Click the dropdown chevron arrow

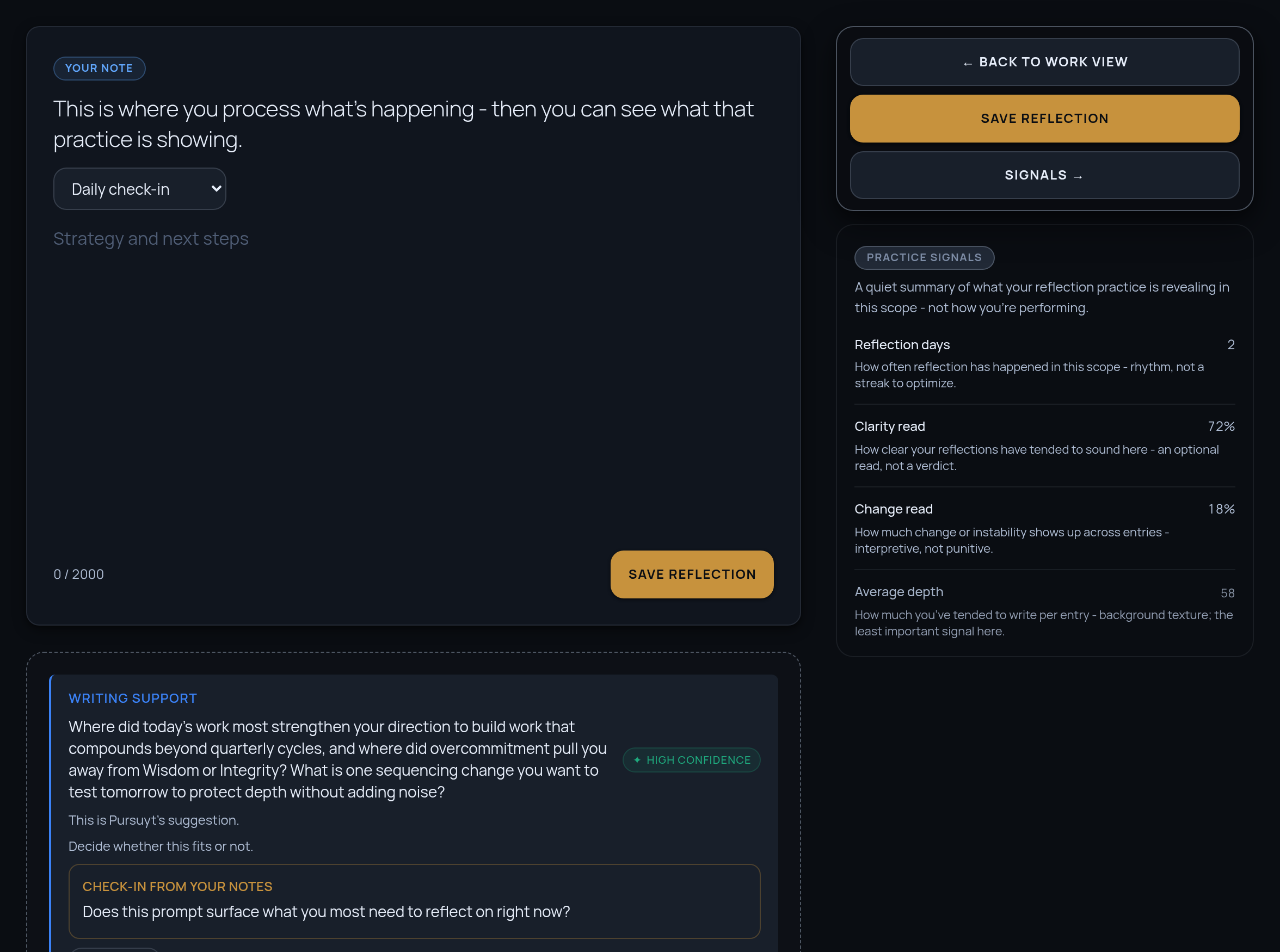click(x=216, y=188)
